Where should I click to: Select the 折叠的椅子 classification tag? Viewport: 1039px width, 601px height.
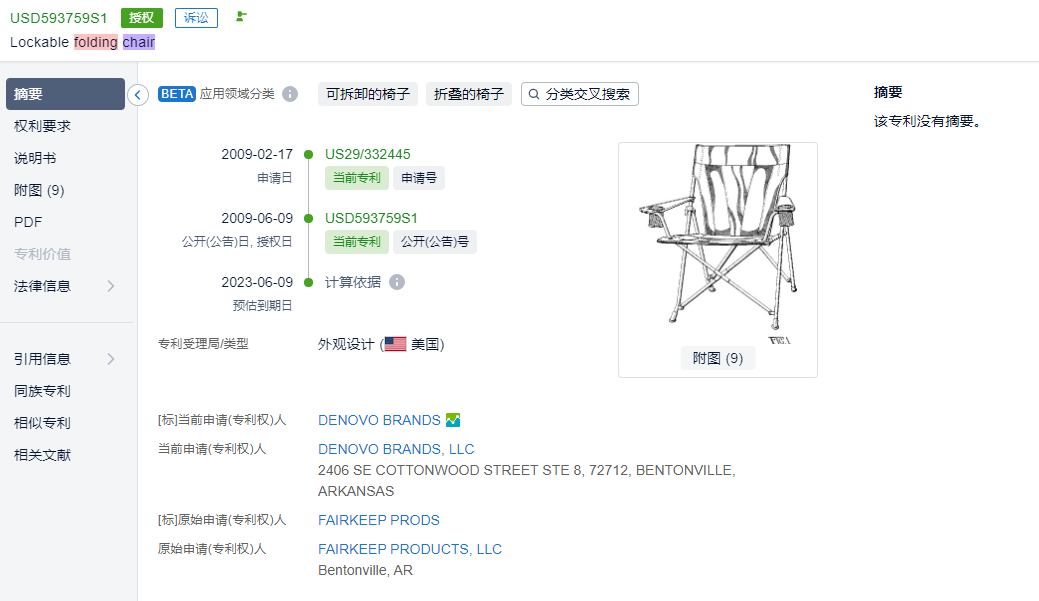click(x=469, y=94)
